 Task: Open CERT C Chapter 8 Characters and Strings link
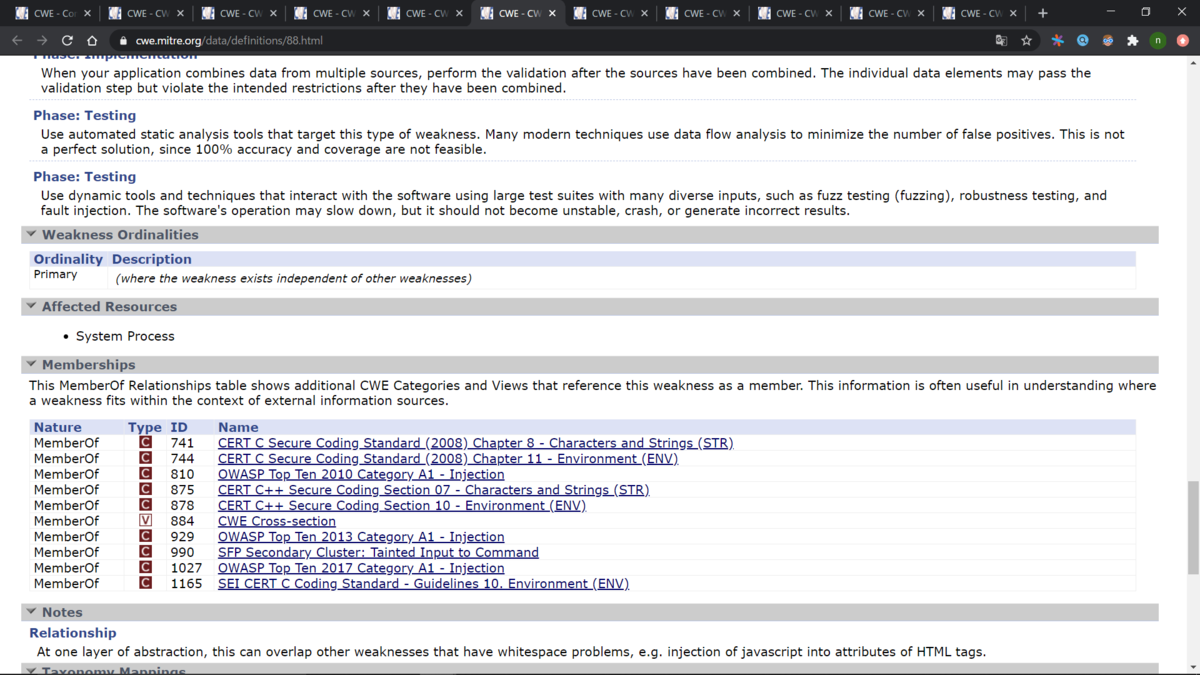tap(475, 443)
